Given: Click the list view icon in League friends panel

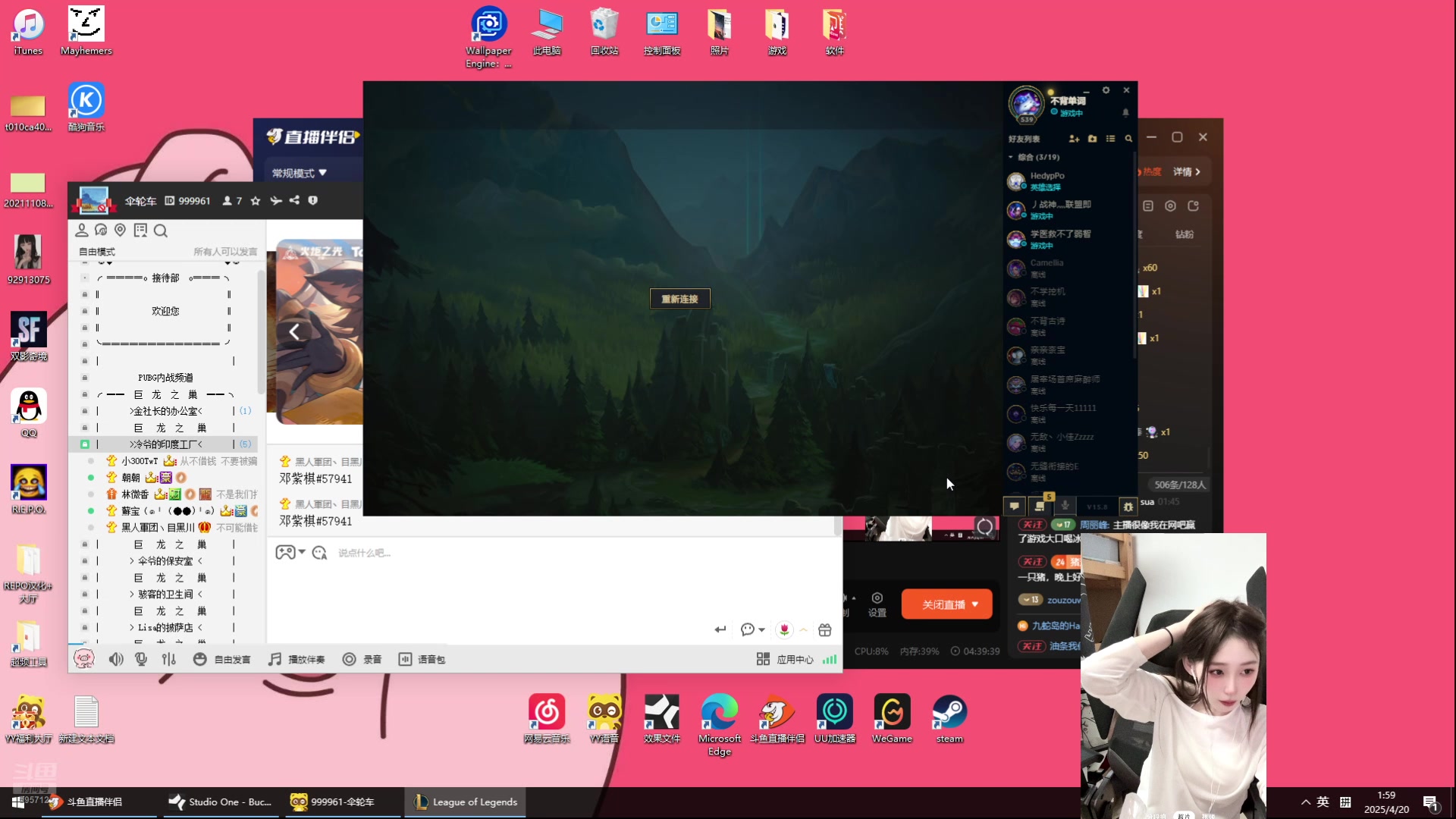Looking at the screenshot, I should [1110, 139].
